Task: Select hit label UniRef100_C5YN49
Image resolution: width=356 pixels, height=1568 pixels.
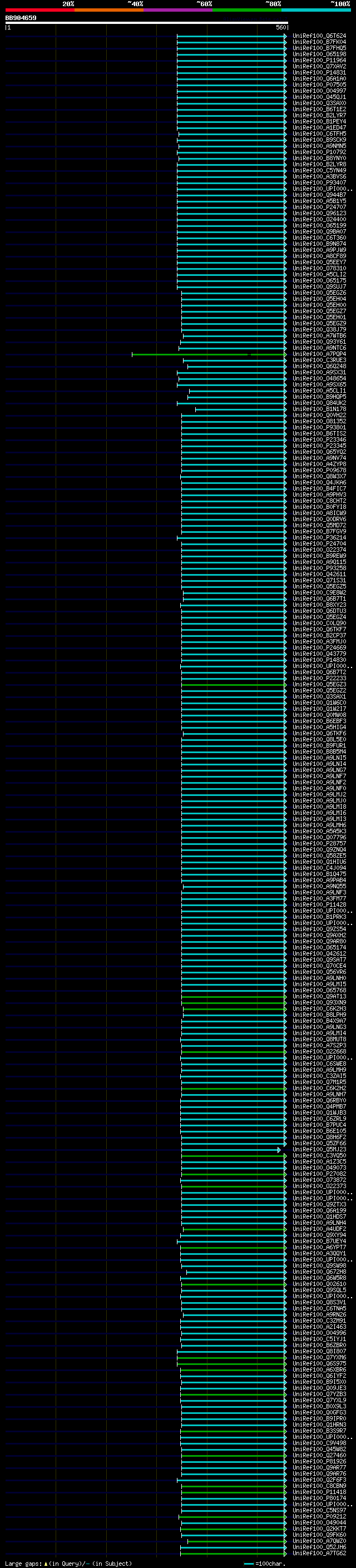Action: [x=319, y=170]
